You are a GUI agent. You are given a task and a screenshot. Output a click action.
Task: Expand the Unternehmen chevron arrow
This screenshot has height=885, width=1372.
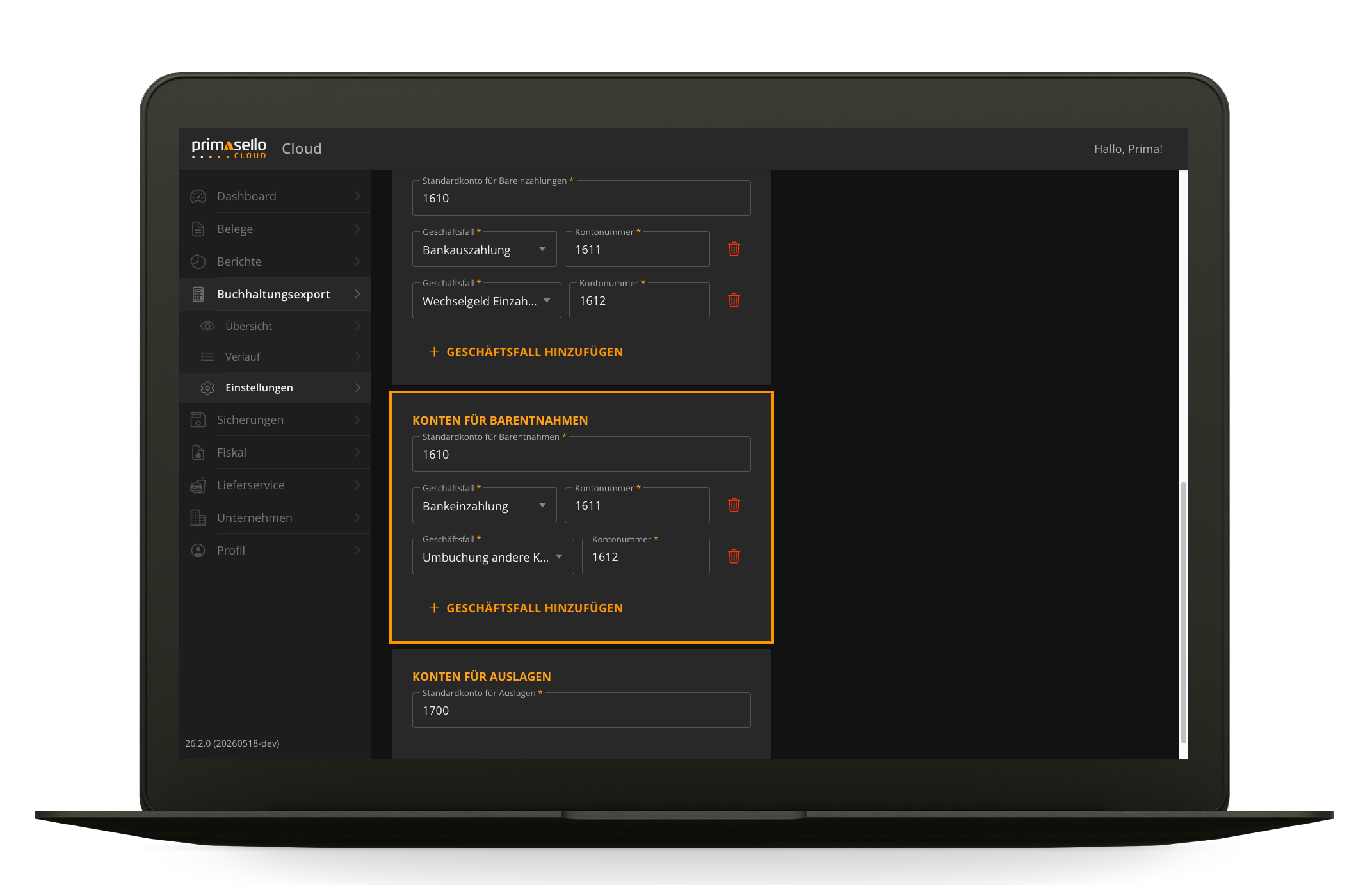pyautogui.click(x=357, y=518)
